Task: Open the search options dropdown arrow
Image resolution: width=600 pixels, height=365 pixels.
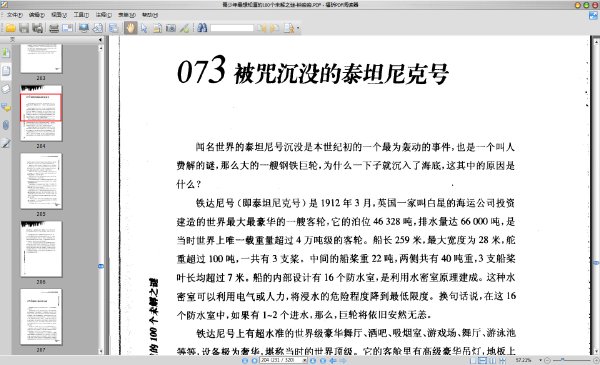Action: (x=298, y=28)
